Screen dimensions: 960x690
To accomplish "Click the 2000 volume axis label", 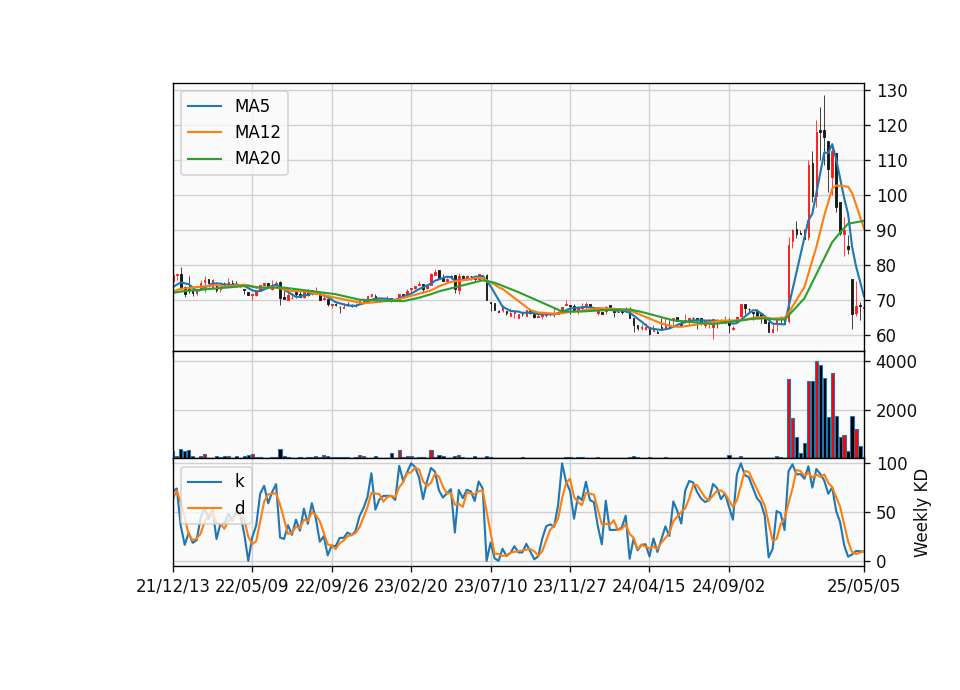I will [x=897, y=411].
